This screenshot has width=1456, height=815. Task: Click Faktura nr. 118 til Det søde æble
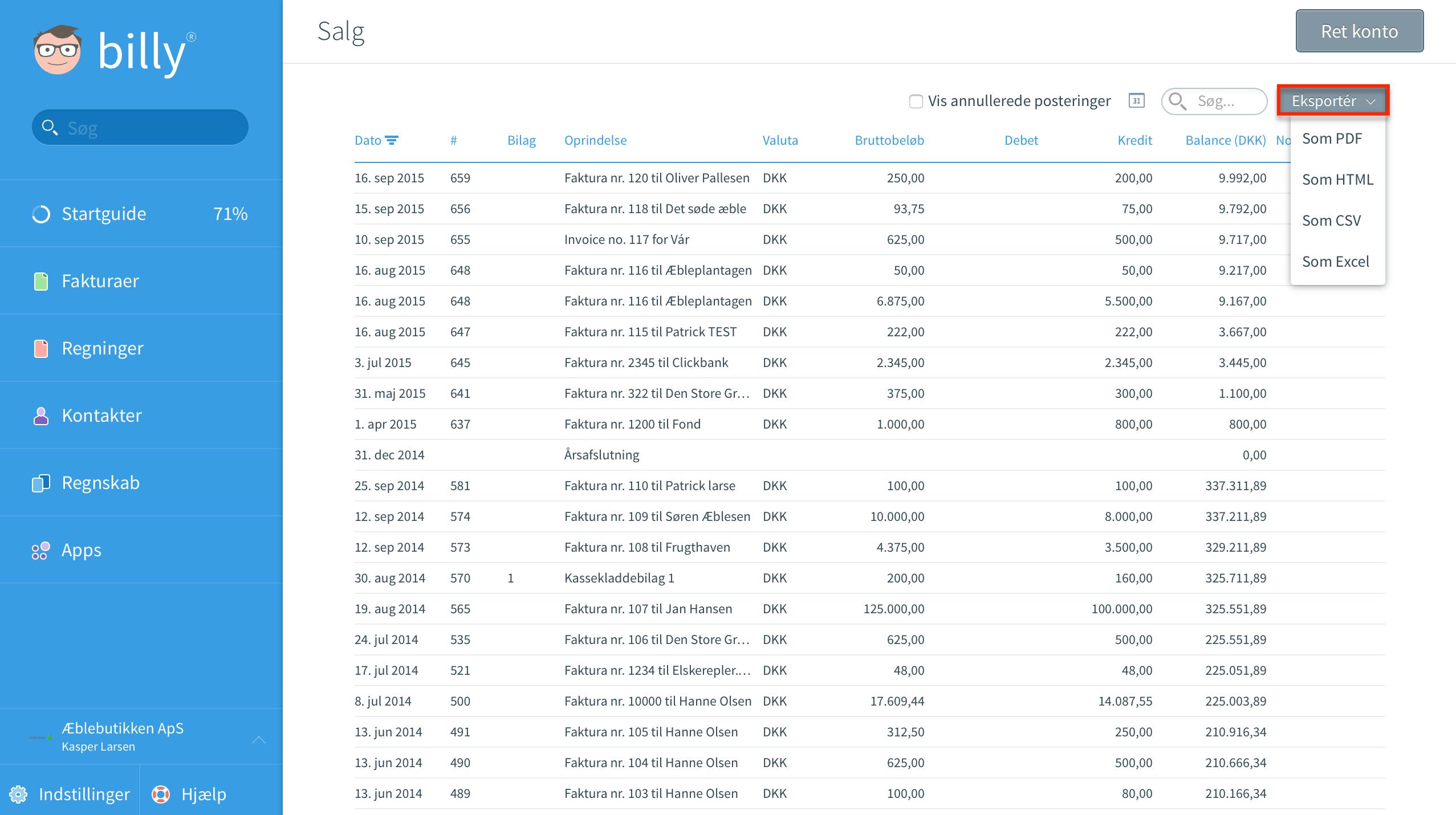click(655, 209)
